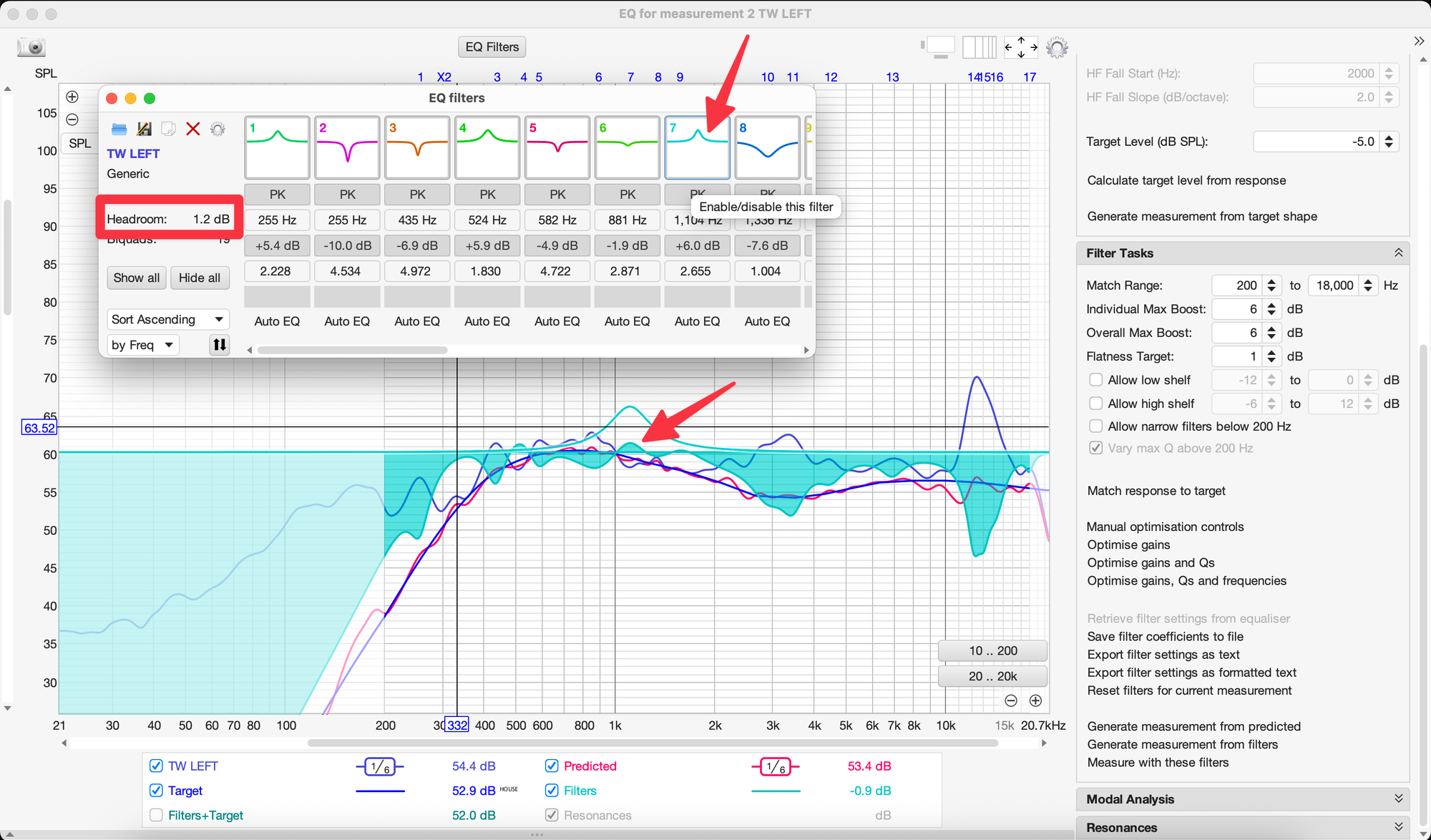Enable Allow low shelf checkbox

coord(1095,380)
